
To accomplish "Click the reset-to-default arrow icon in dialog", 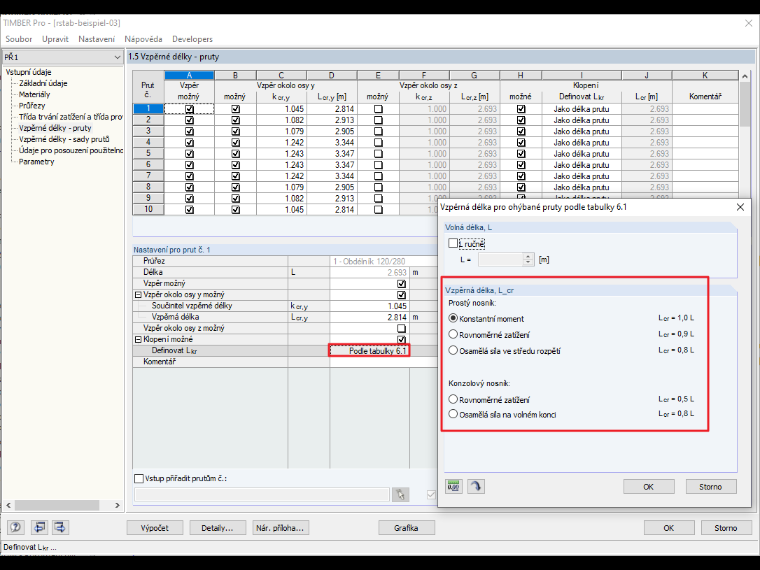I will point(475,486).
